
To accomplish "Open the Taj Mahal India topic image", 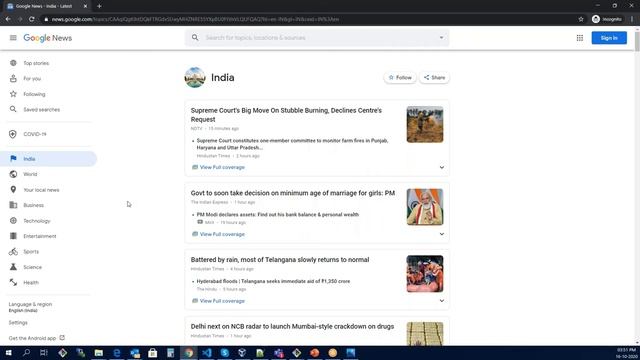I will (195, 78).
